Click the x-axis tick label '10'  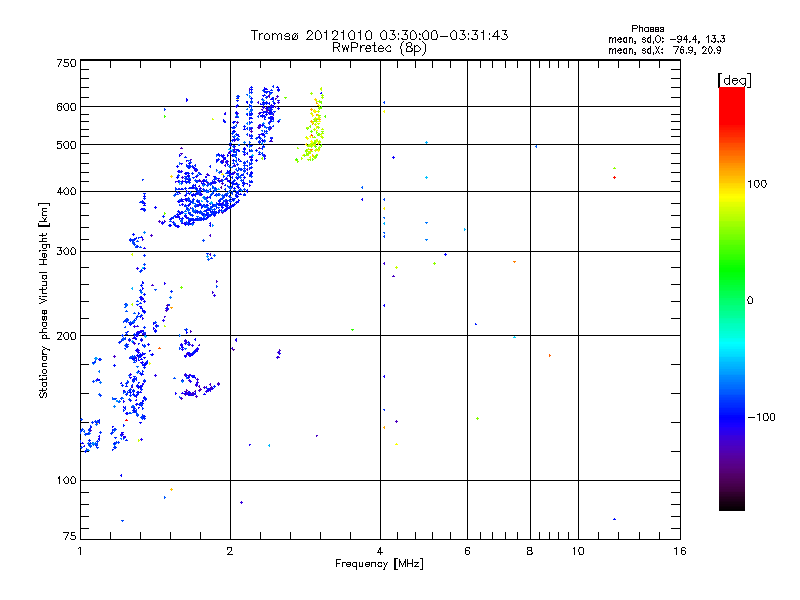pyautogui.click(x=578, y=551)
